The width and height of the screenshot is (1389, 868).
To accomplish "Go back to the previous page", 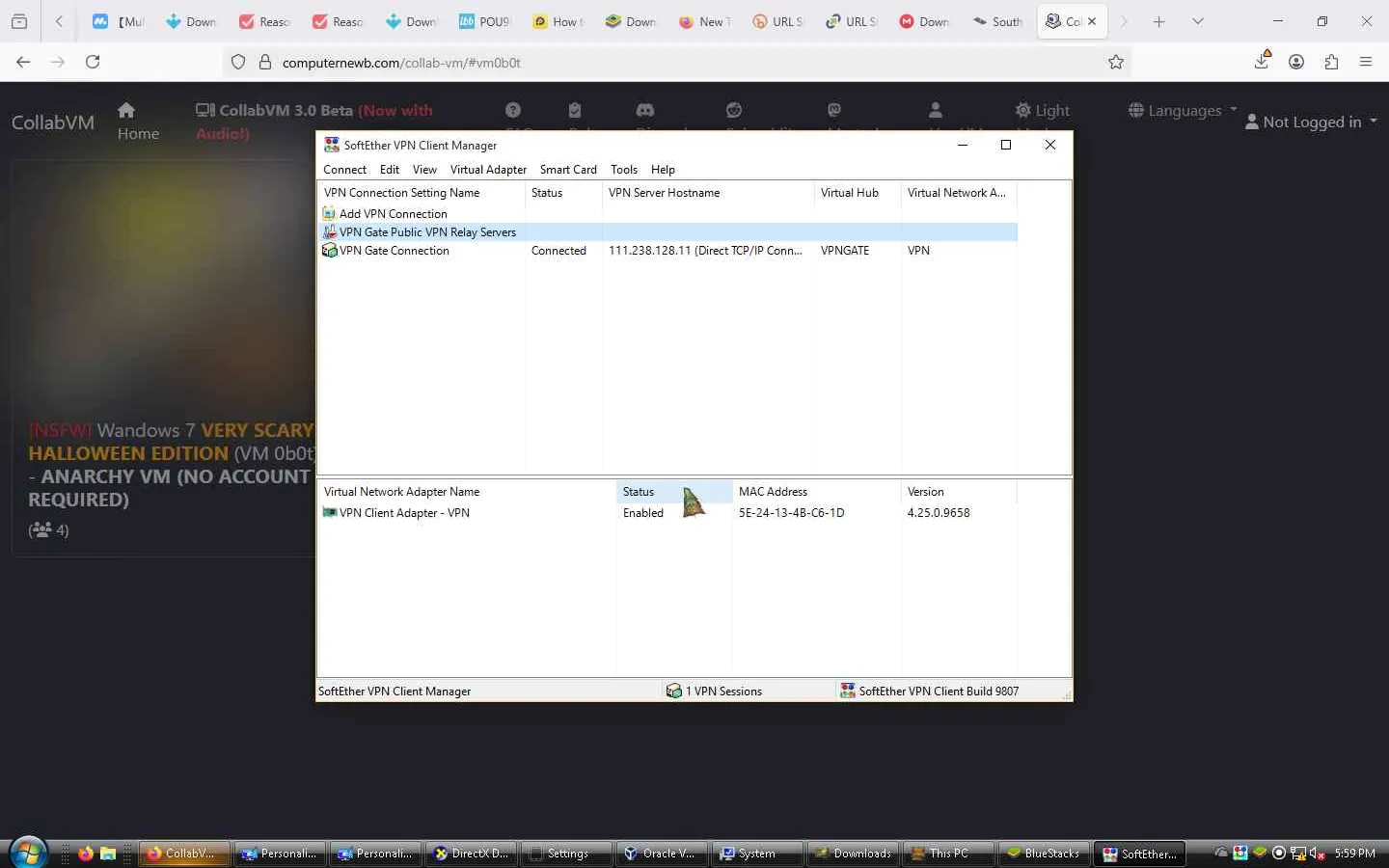I will coord(23,62).
